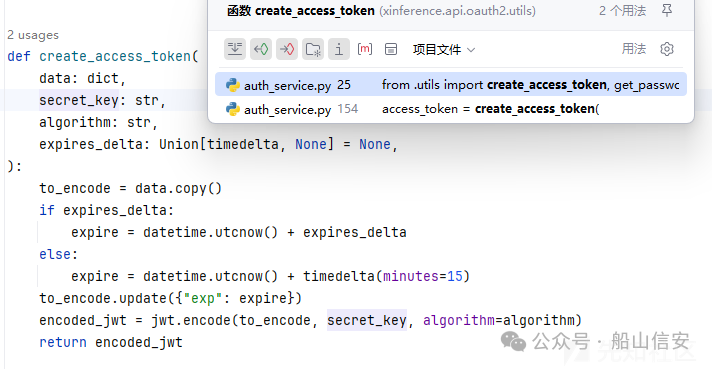
Task: Click the 'to_encode.update({"exp": expire})' line
Action: coord(170,298)
